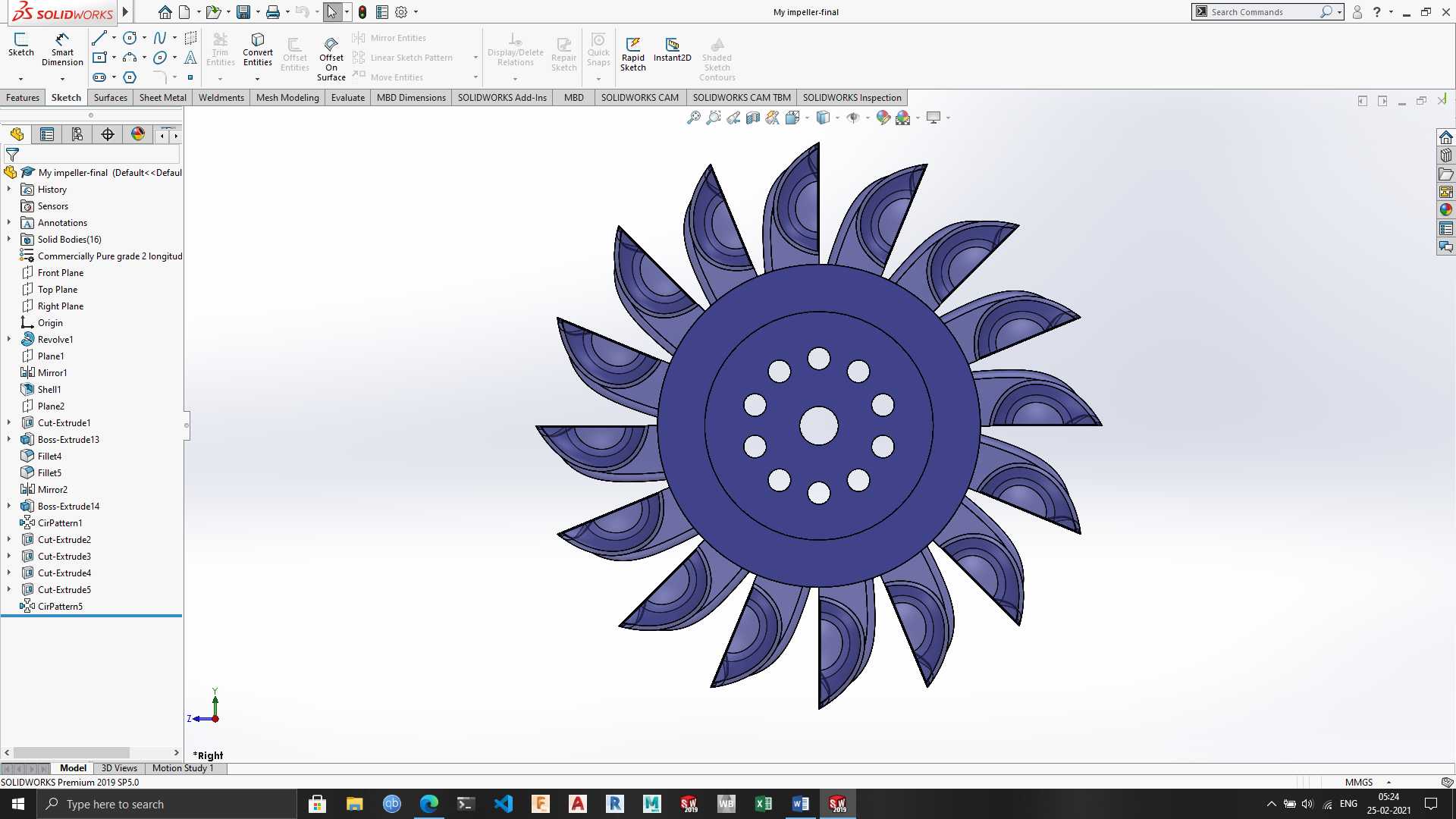Click feature tree horizontal scrollbar

[x=72, y=753]
